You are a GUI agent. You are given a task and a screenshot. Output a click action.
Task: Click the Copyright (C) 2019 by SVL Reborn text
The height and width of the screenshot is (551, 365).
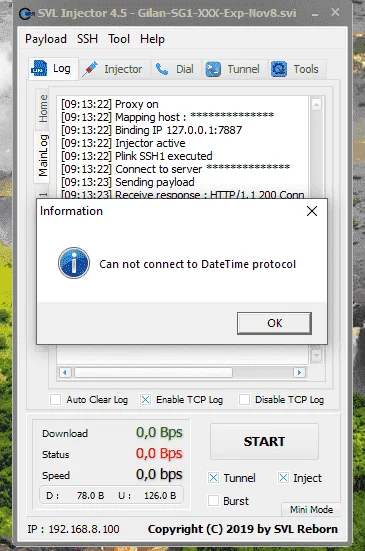tap(243, 529)
